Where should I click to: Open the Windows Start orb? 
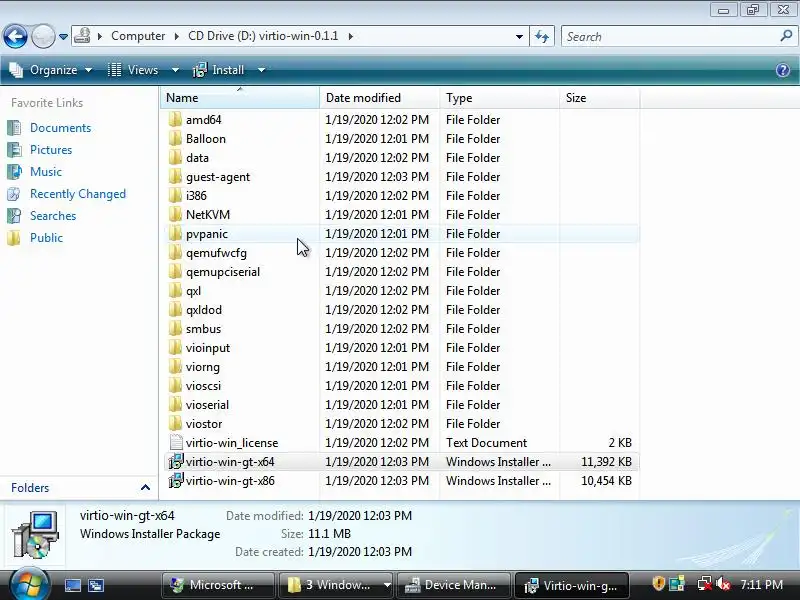29,584
